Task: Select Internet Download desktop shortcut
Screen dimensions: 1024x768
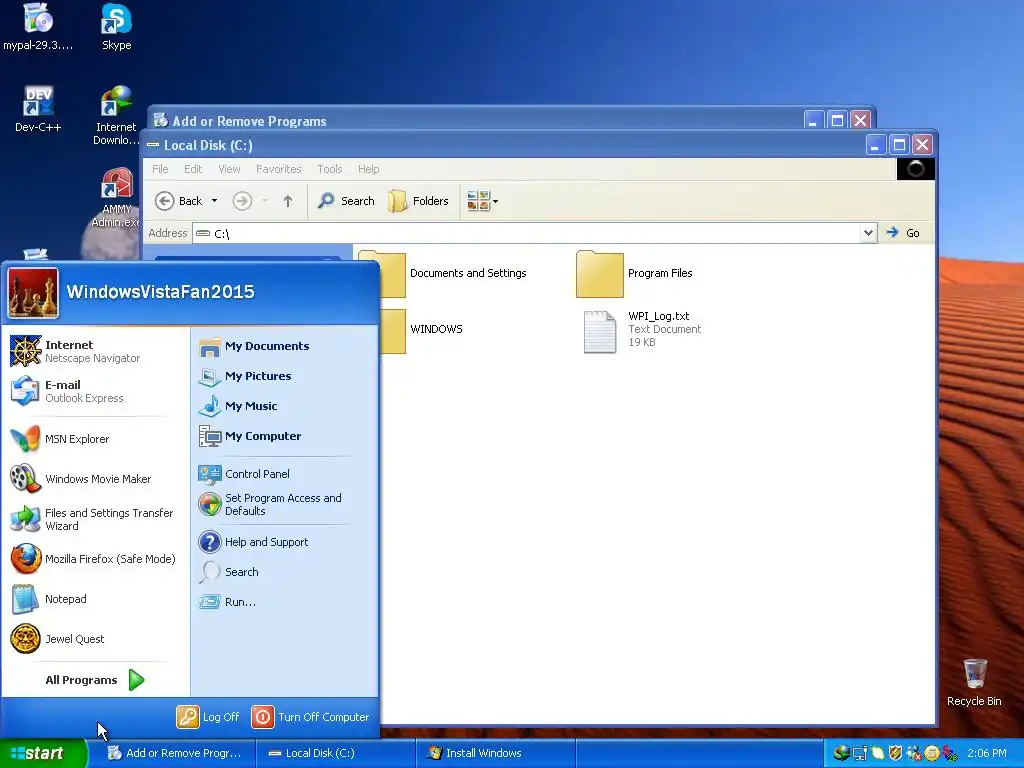Action: tap(116, 116)
